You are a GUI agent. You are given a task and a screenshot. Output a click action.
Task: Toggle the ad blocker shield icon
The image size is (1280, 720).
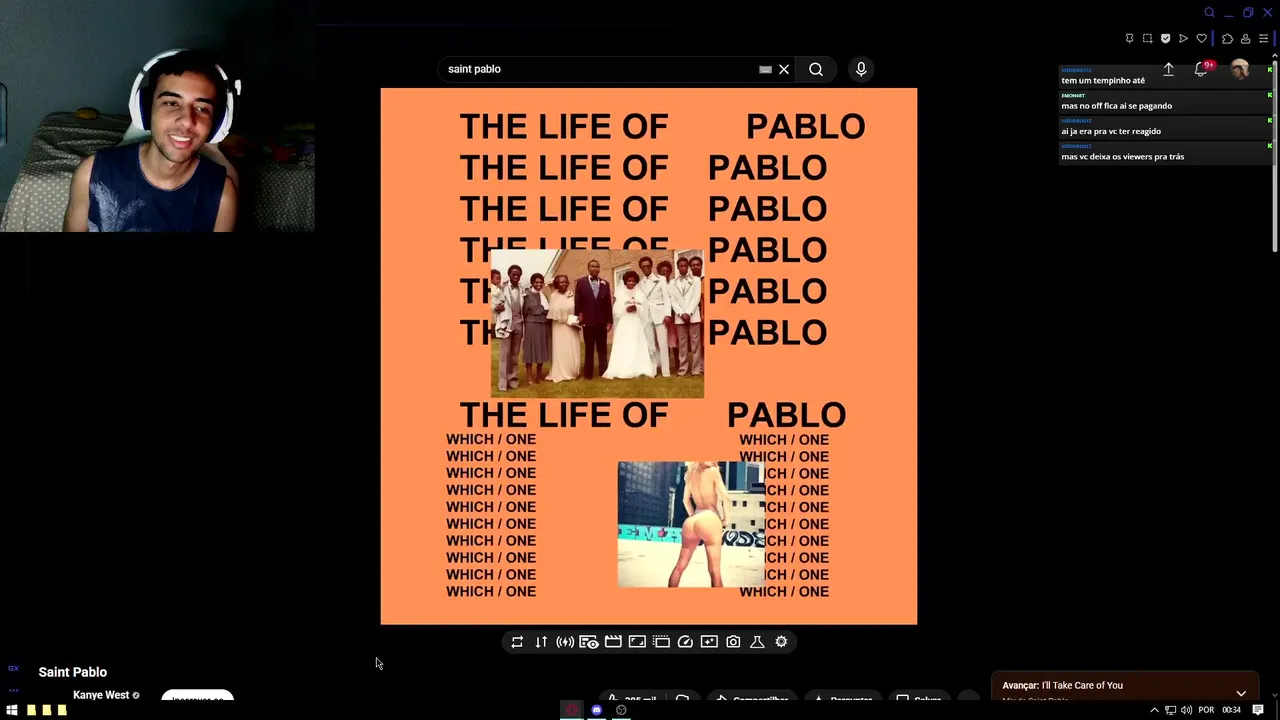coord(1165,39)
